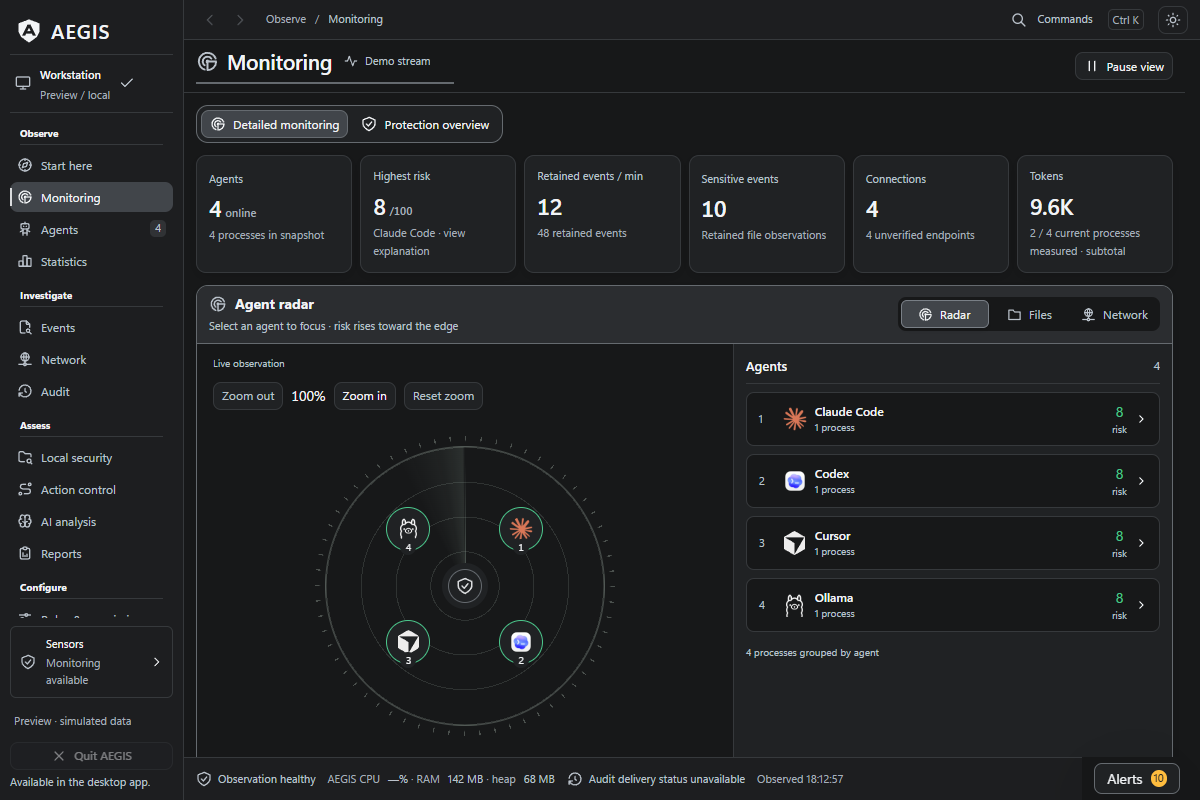Open Network in the sidebar
Viewport: 1200px width, 800px height.
pyautogui.click(x=91, y=360)
